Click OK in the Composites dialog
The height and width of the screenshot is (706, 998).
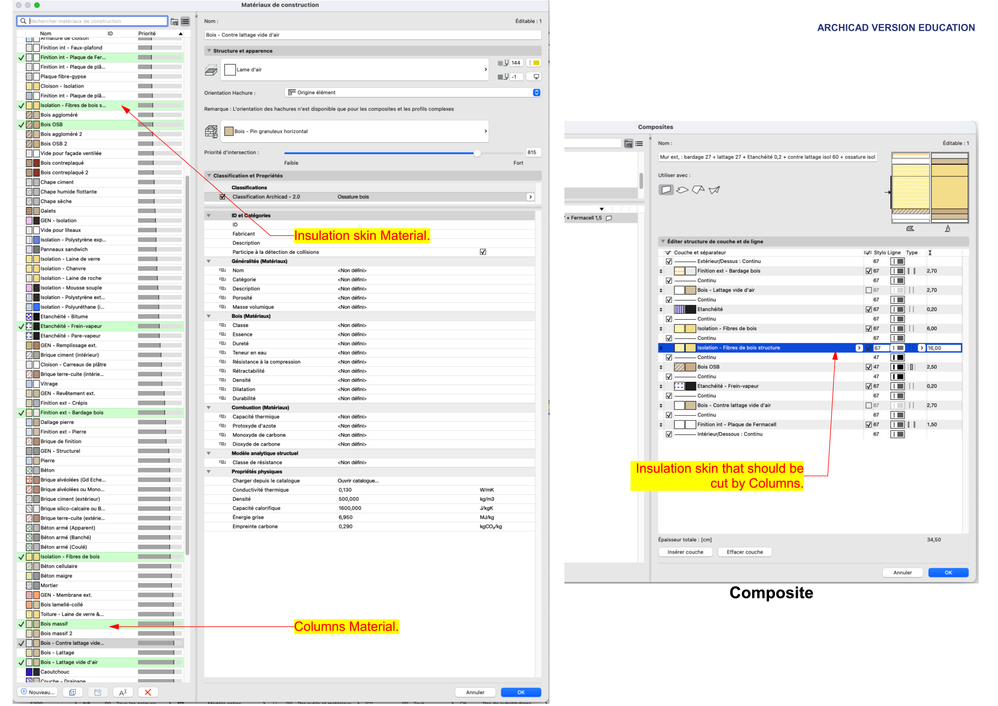pos(948,572)
